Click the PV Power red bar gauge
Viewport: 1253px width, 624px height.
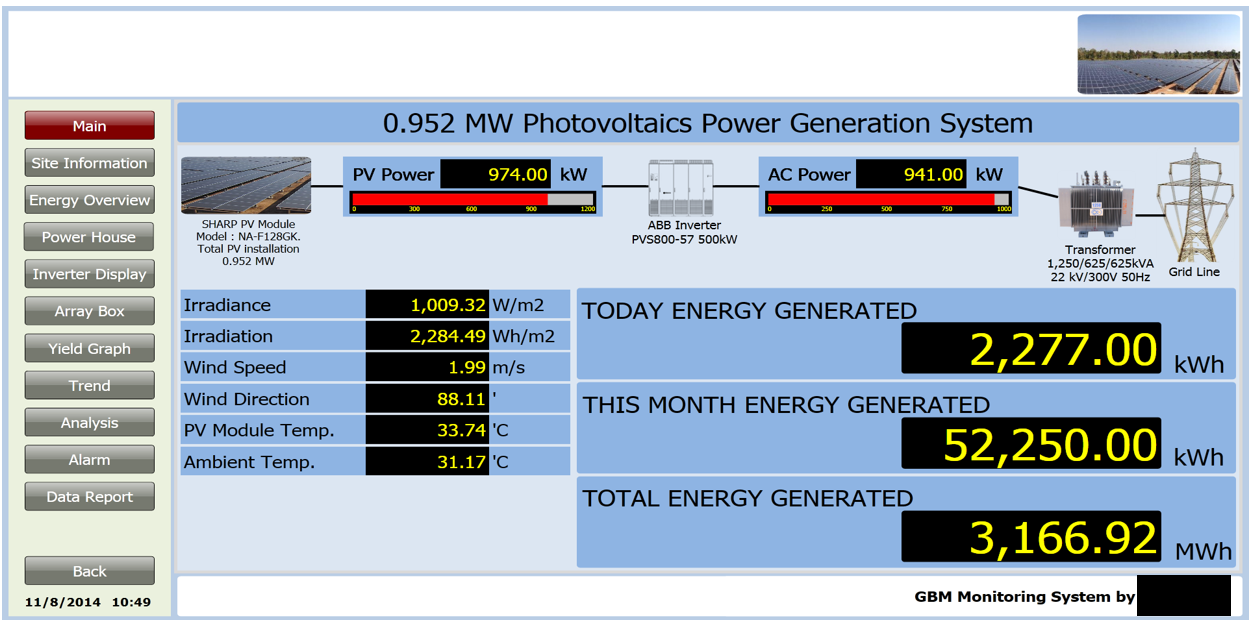473,201
